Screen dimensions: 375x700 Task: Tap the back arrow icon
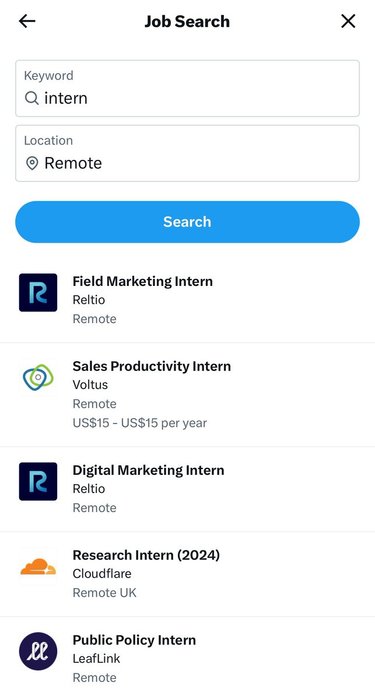[x=27, y=21]
